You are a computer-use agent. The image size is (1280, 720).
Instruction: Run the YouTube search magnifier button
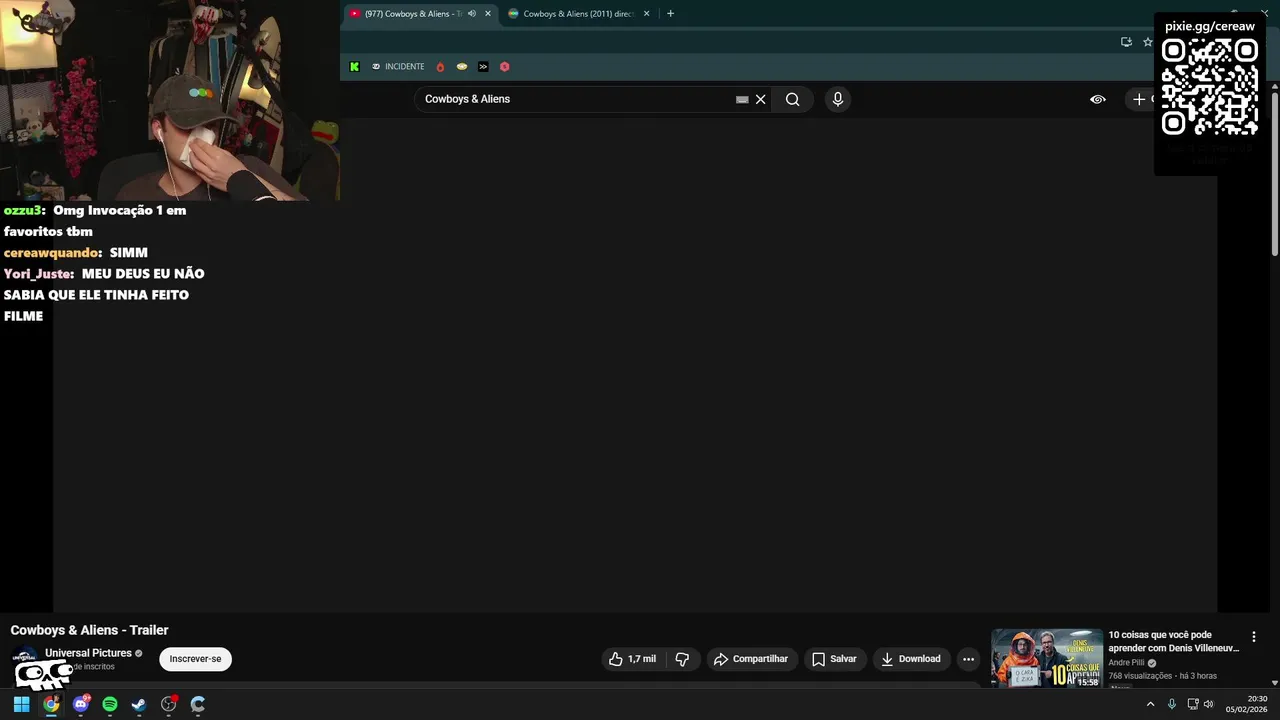[792, 99]
